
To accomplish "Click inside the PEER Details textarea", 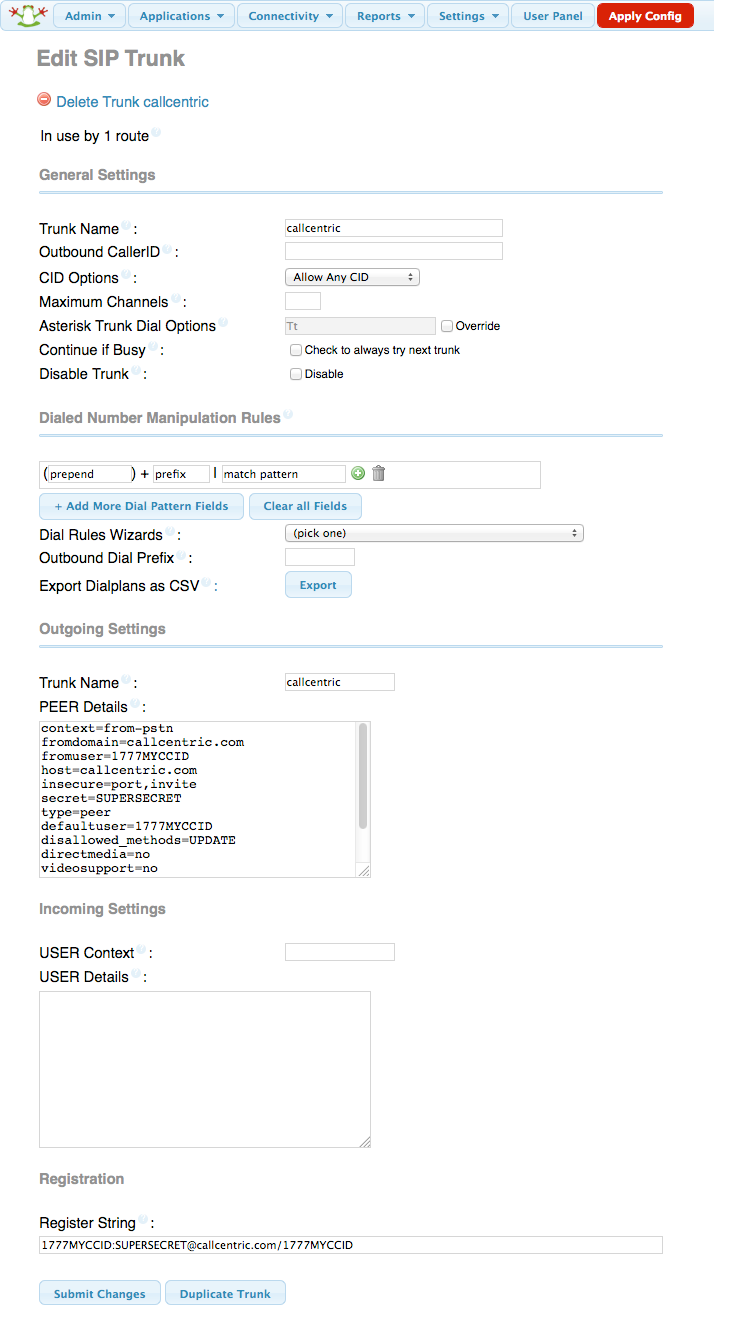I will [x=205, y=799].
